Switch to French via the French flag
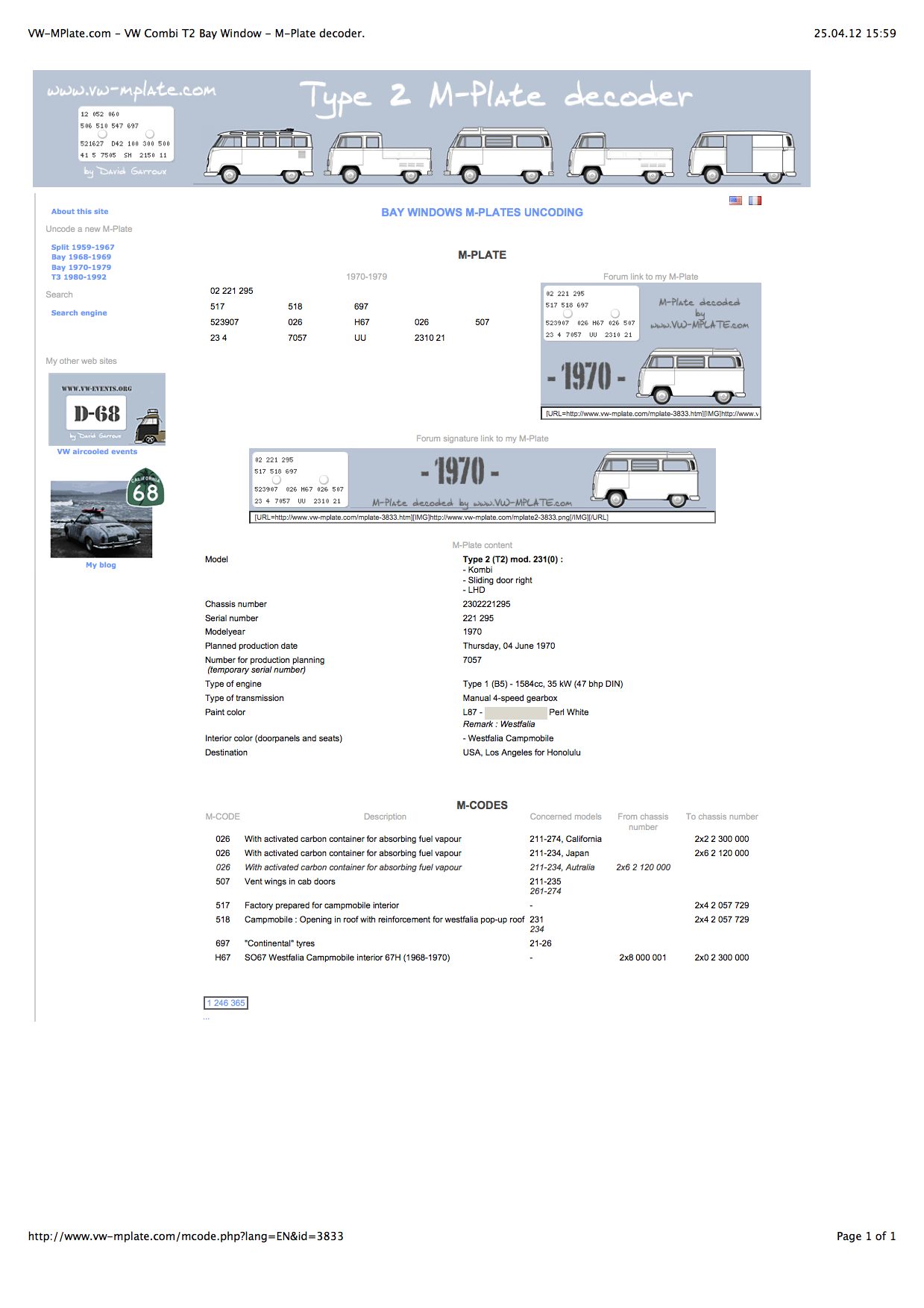924x1308 pixels. [755, 201]
